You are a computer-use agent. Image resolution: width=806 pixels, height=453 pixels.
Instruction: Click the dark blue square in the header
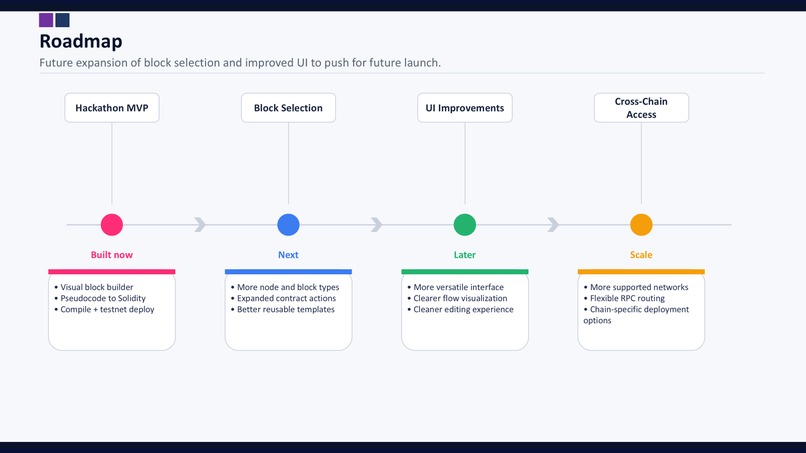tap(63, 20)
